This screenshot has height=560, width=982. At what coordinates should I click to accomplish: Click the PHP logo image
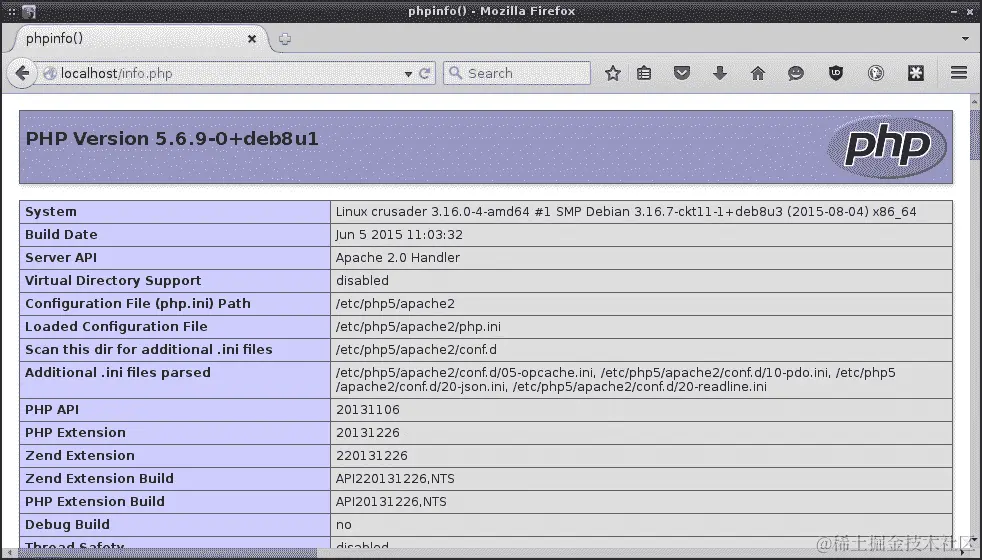pyautogui.click(x=887, y=147)
